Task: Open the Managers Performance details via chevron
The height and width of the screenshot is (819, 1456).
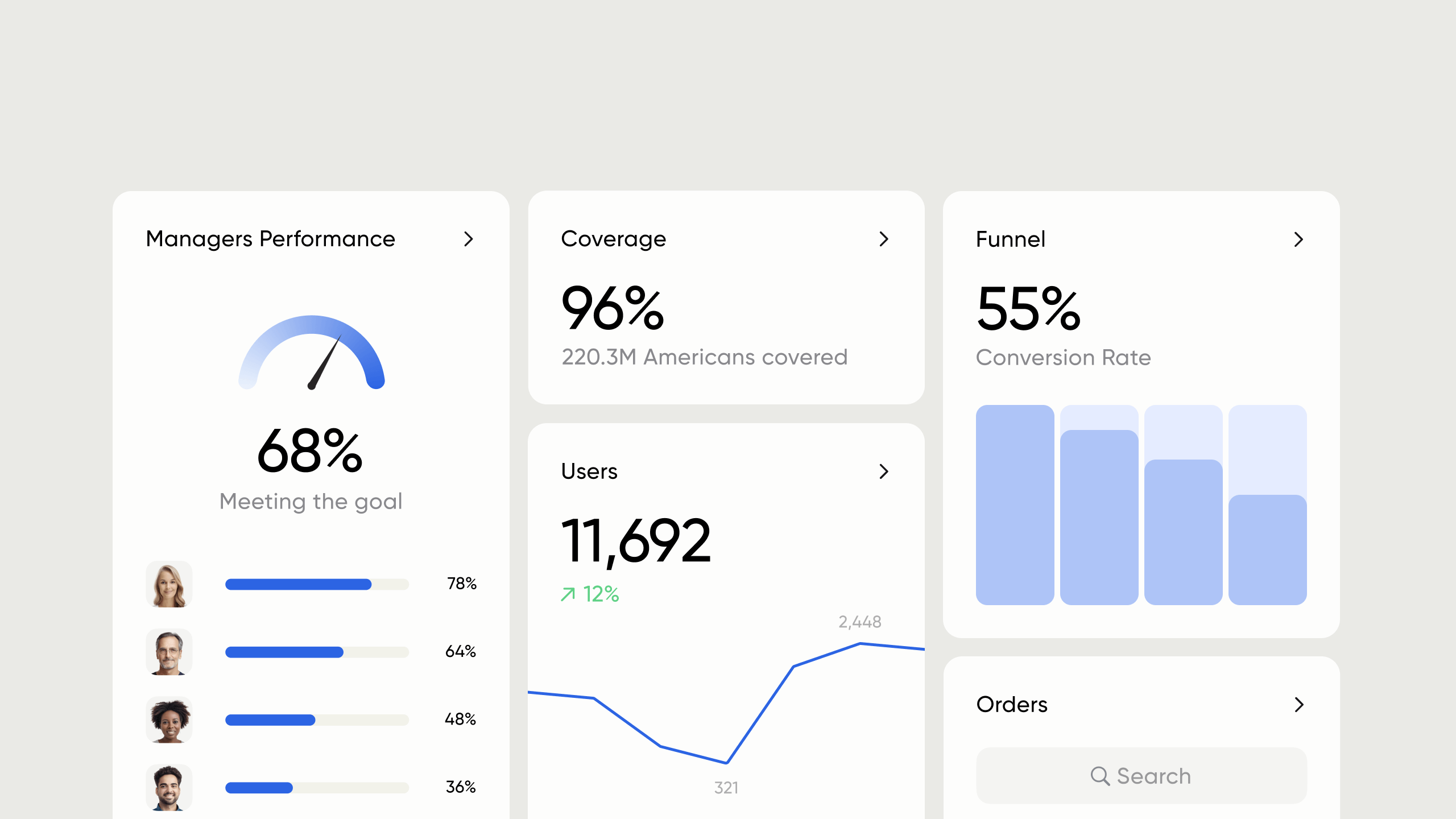Action: pyautogui.click(x=469, y=239)
